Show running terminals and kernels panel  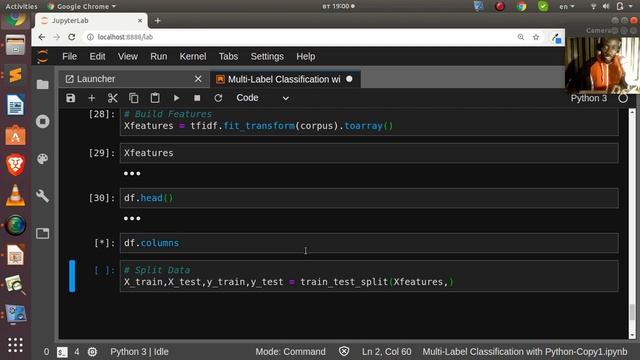pos(42,122)
